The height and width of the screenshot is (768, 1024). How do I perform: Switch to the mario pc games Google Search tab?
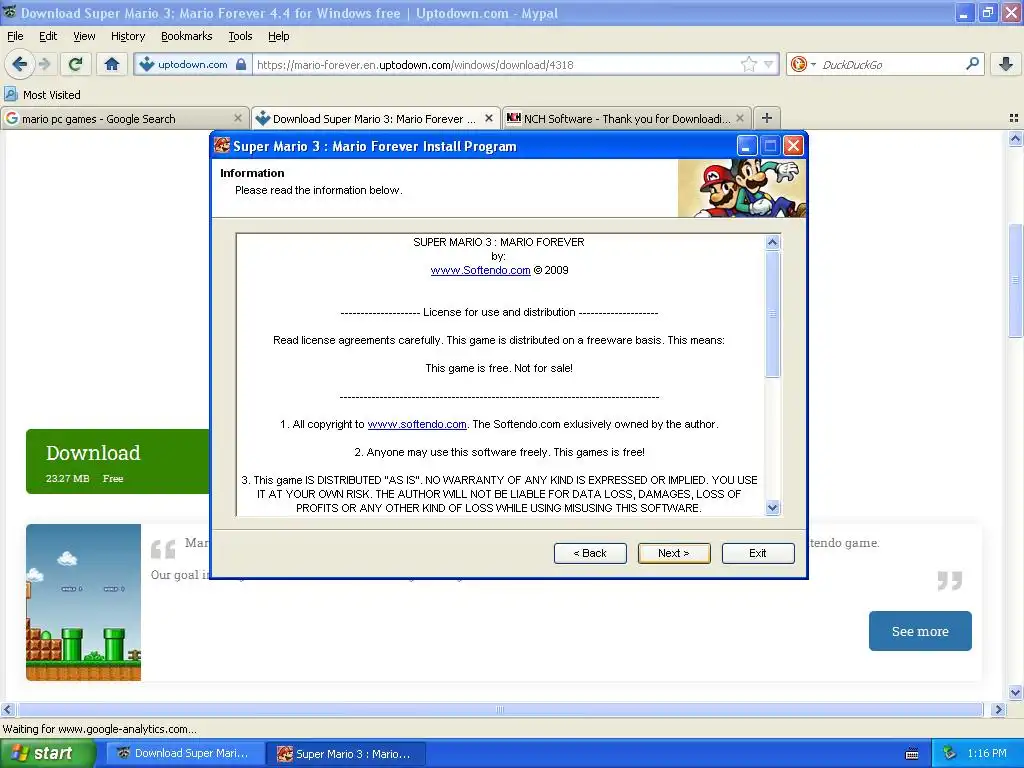[125, 119]
